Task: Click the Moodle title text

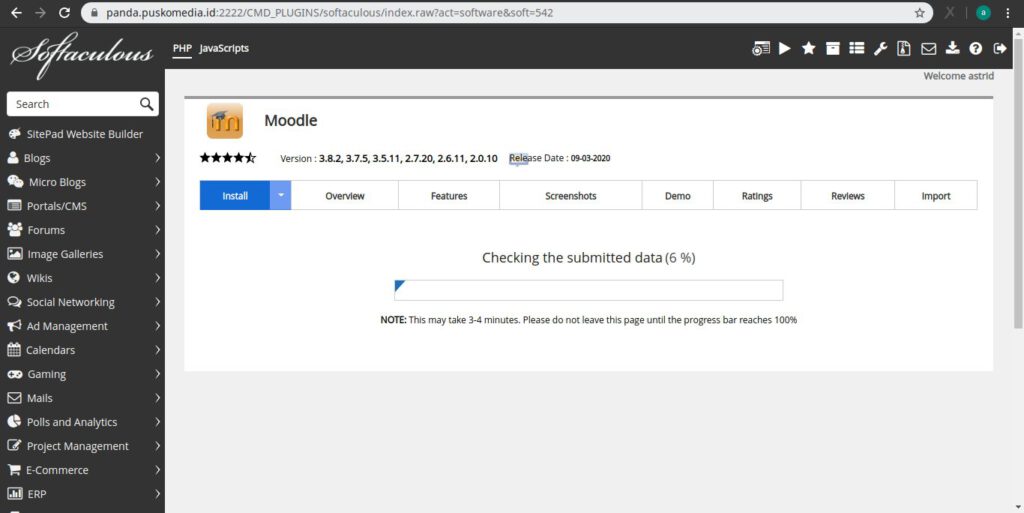Action: click(291, 120)
